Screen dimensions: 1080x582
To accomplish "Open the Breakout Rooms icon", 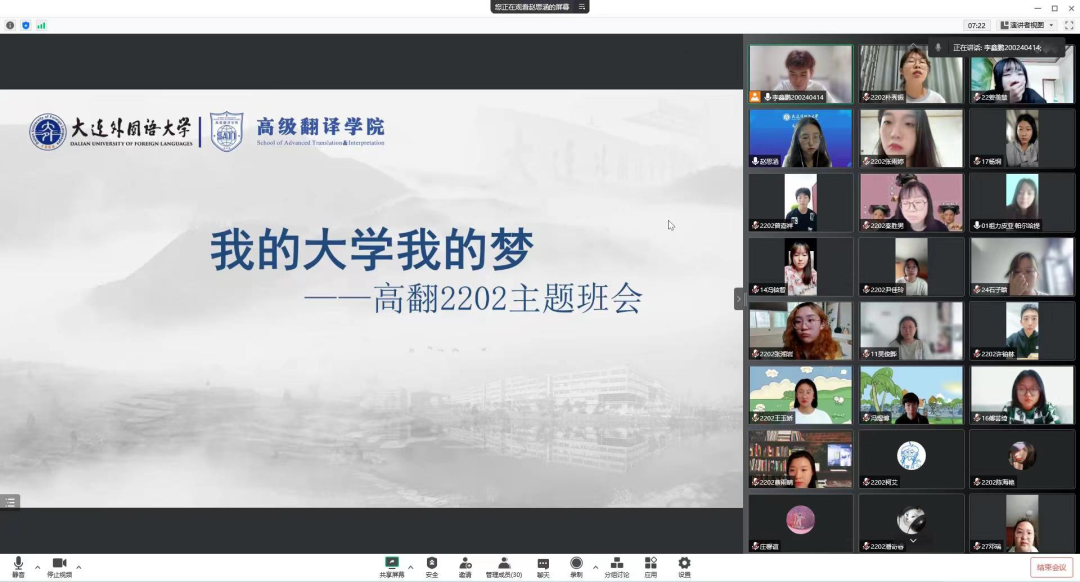I will click(x=617, y=566).
